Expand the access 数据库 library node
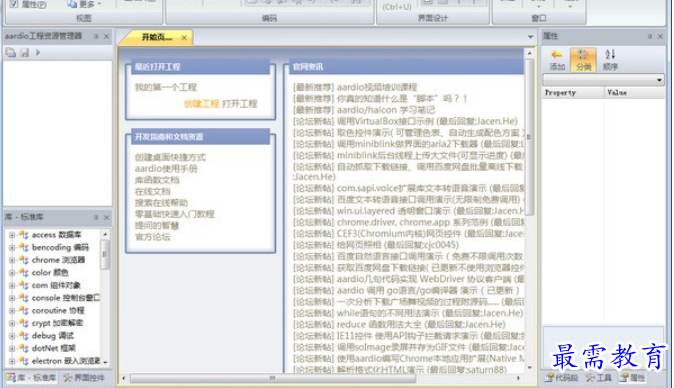 [12, 235]
